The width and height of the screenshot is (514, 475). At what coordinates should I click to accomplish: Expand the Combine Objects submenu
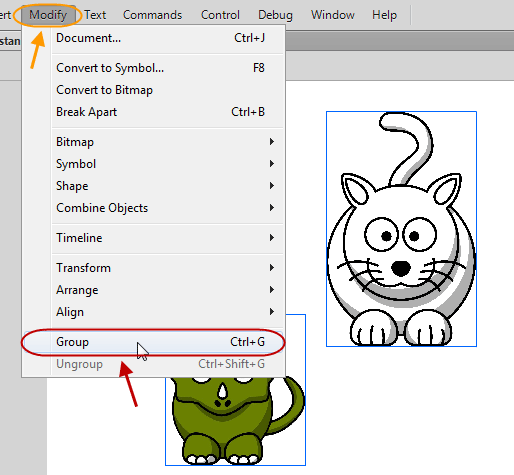click(x=153, y=208)
